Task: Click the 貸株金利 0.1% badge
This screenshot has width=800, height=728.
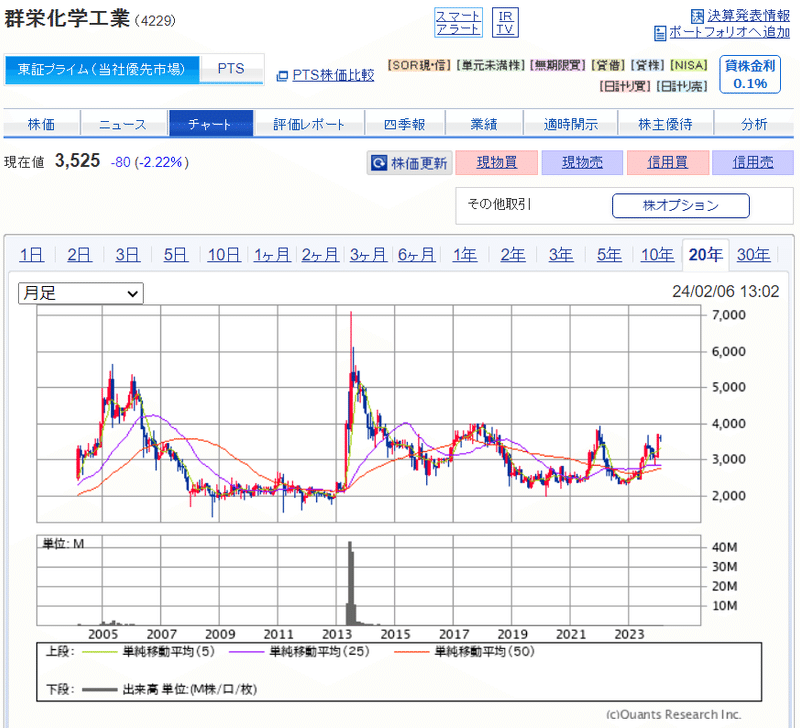Action: (749, 73)
